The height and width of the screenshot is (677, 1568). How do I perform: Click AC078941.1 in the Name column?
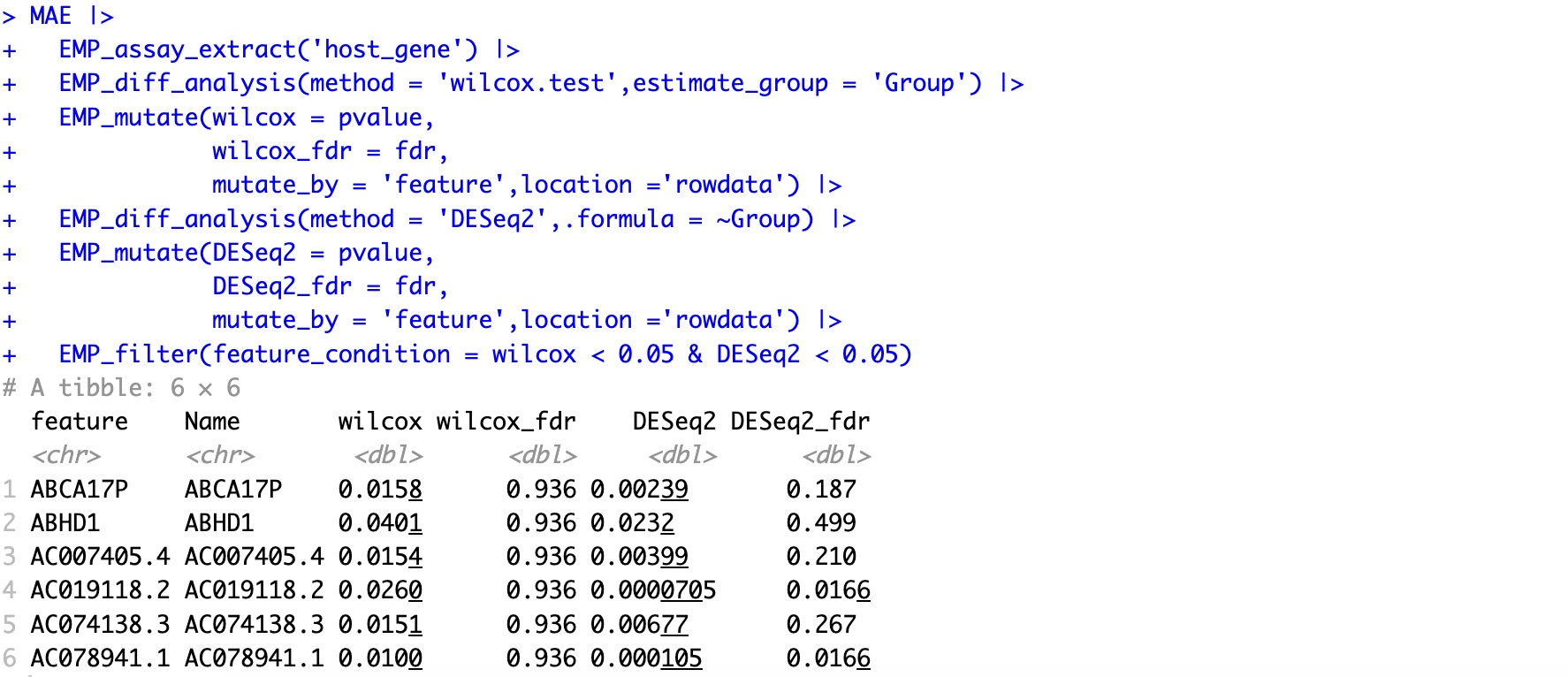point(254,658)
